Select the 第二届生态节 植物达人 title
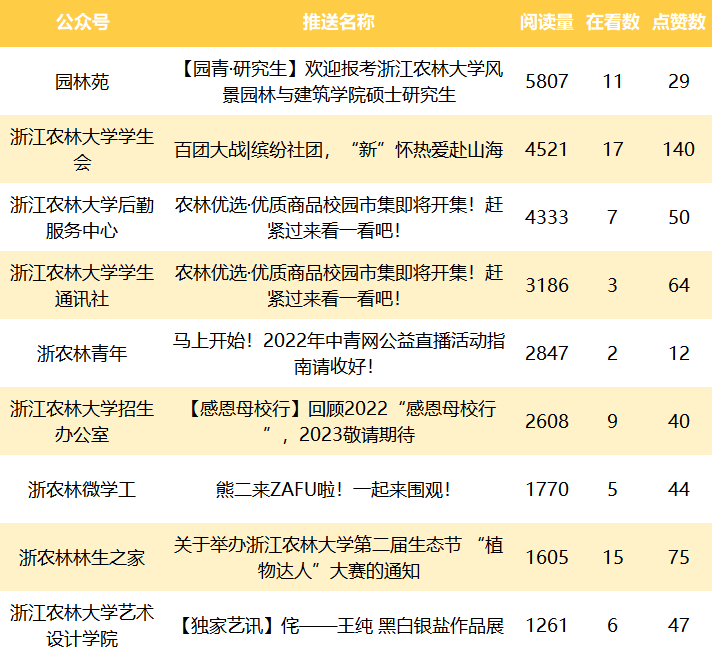Viewport: 712px width, 657px height. coord(339,558)
